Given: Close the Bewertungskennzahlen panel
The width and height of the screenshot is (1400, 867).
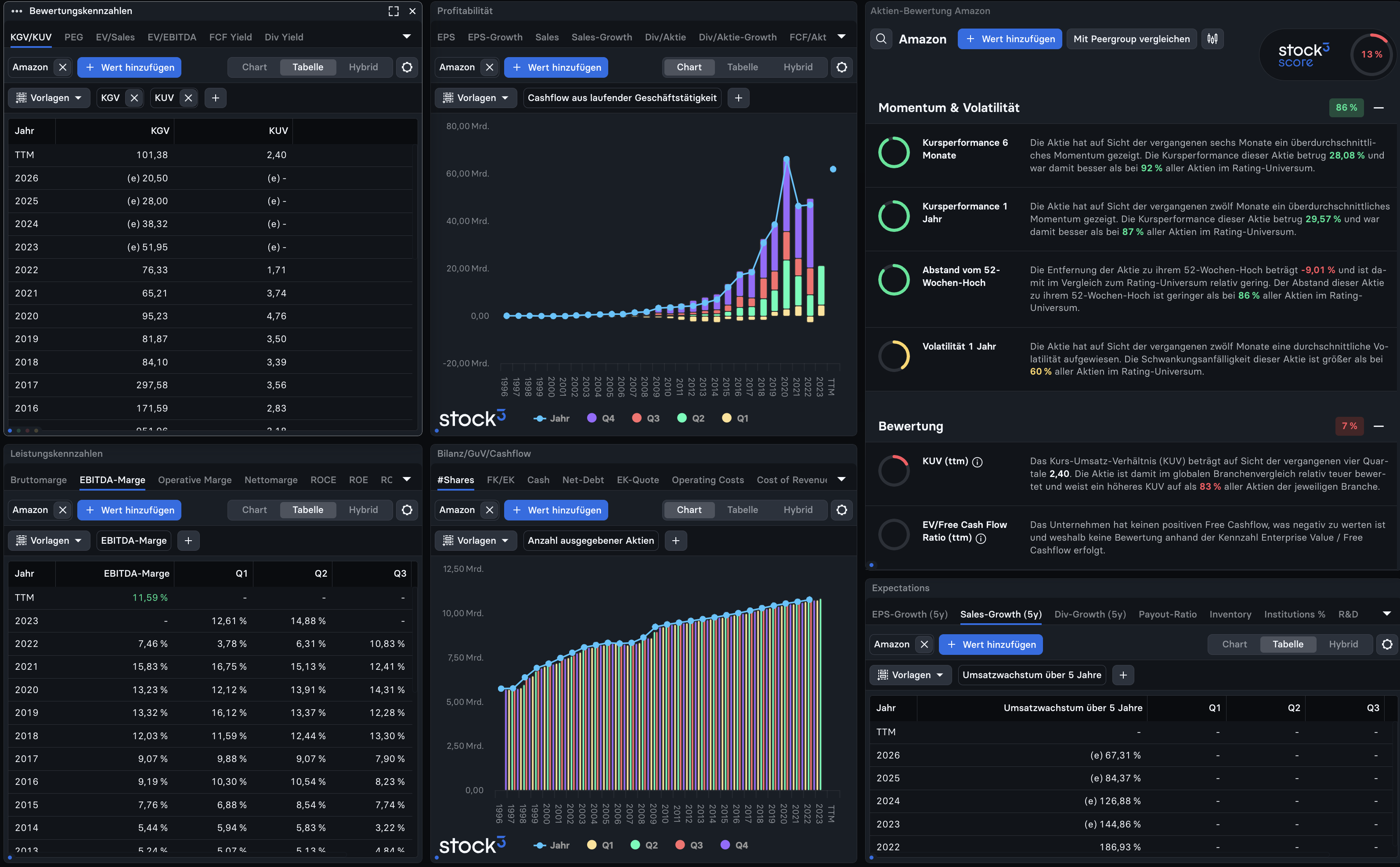Looking at the screenshot, I should pos(412,11).
